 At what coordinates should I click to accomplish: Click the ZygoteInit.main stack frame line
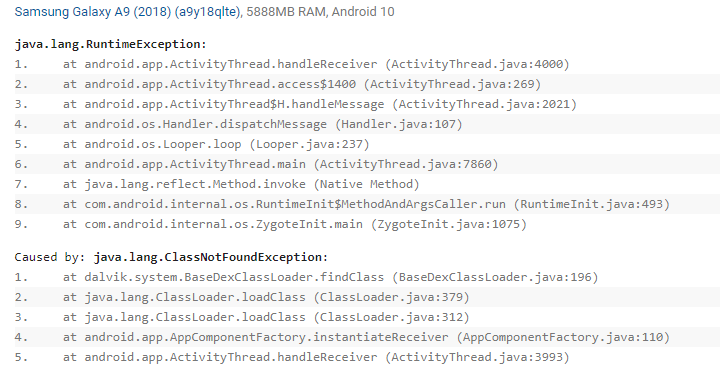coord(367,224)
